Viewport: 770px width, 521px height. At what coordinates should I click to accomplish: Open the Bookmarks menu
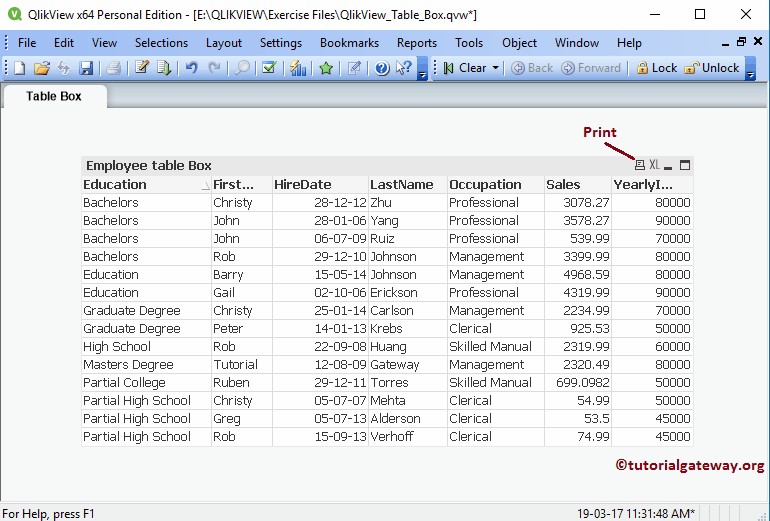click(349, 43)
